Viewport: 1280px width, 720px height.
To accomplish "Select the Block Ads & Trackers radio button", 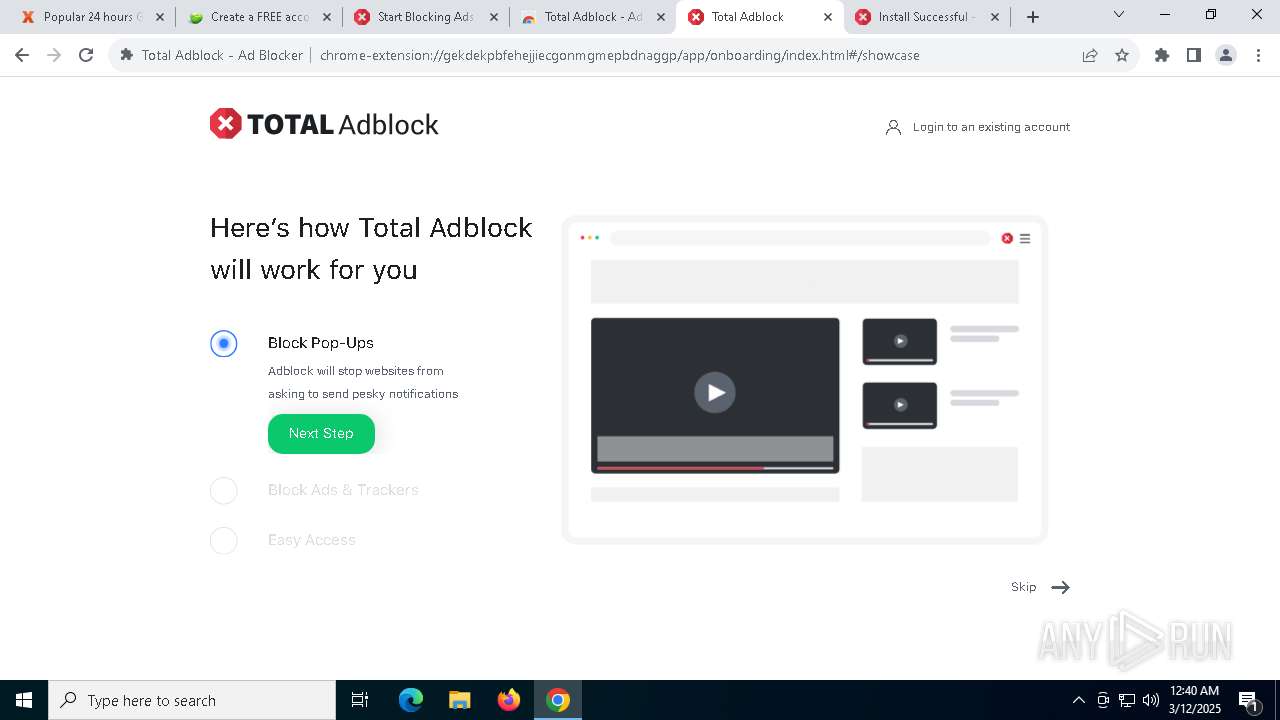I will [x=224, y=490].
